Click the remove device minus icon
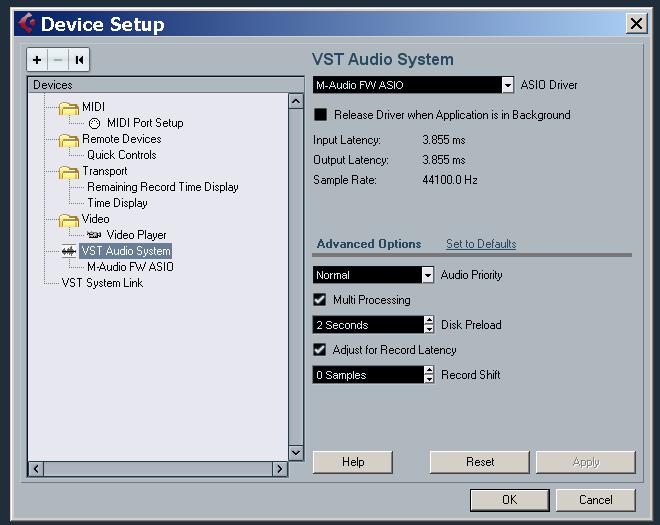The height and width of the screenshot is (525, 660). (x=58, y=61)
